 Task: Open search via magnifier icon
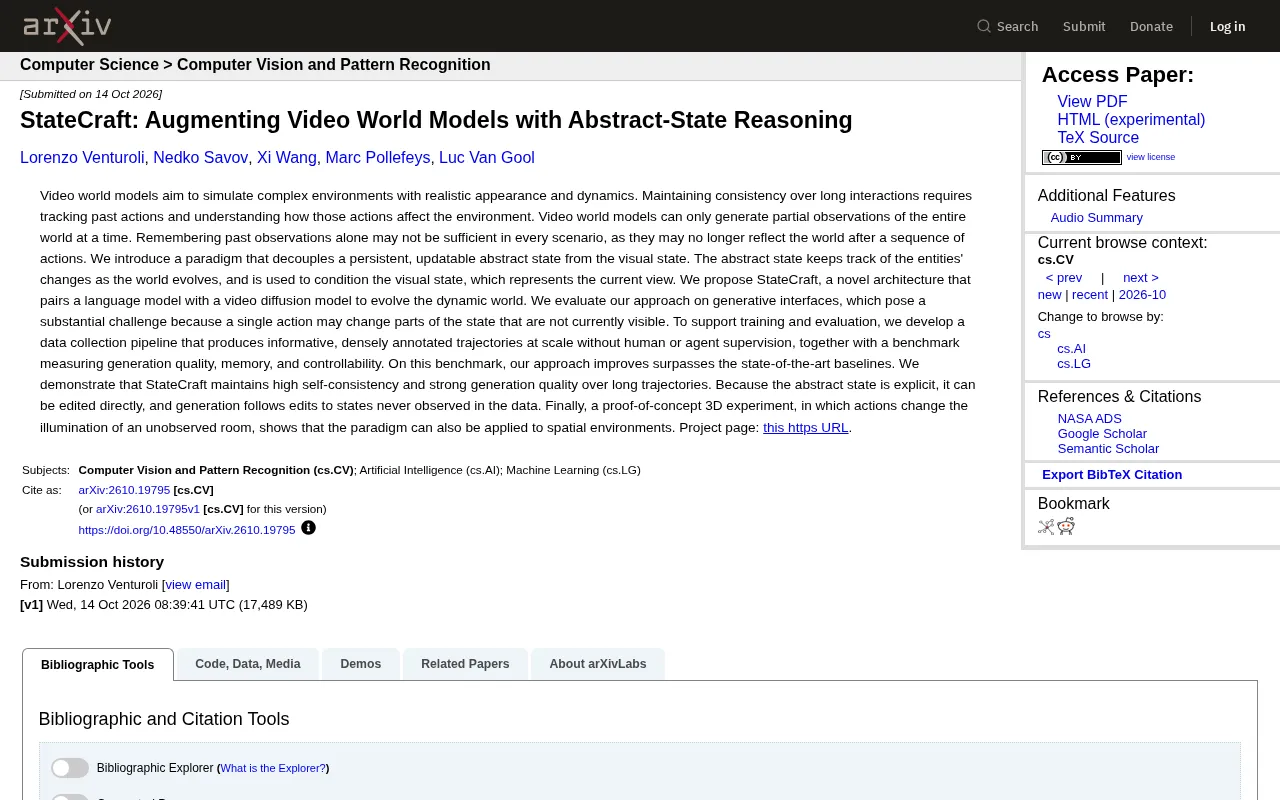pos(984,26)
